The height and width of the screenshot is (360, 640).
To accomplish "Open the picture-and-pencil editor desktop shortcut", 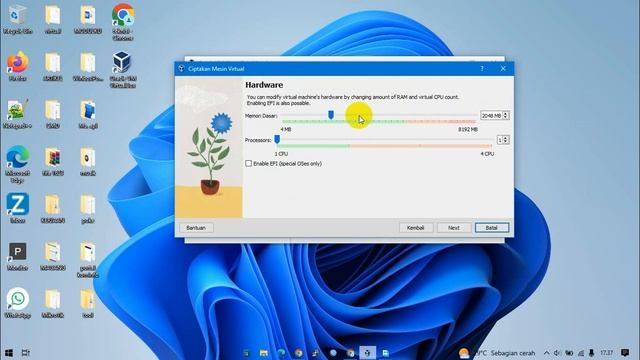I will pyautogui.click(x=18, y=113).
